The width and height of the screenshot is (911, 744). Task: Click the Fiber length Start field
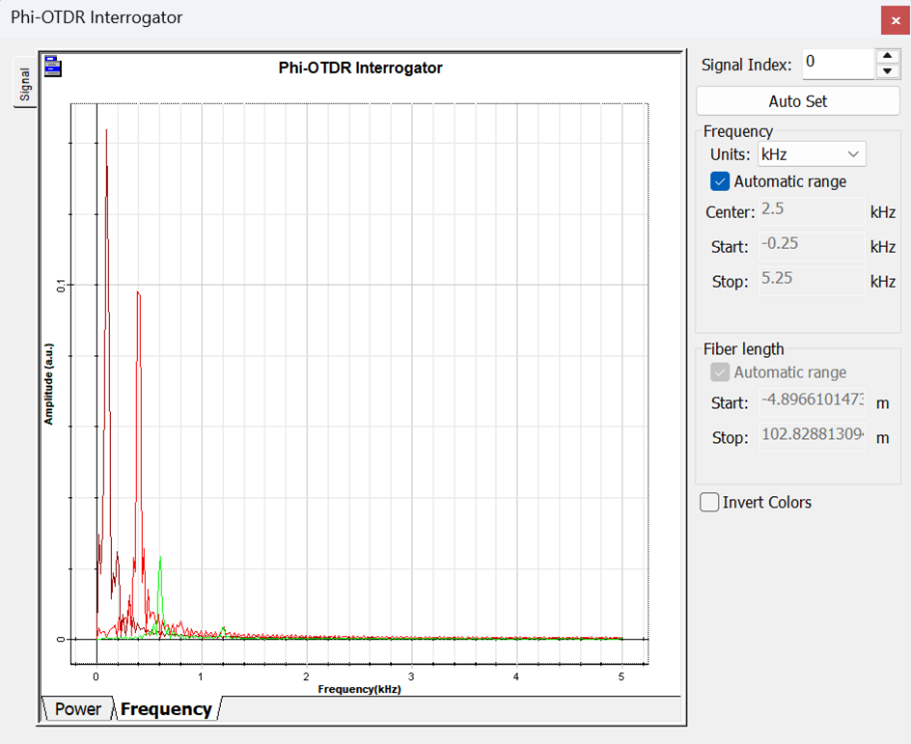(x=810, y=402)
